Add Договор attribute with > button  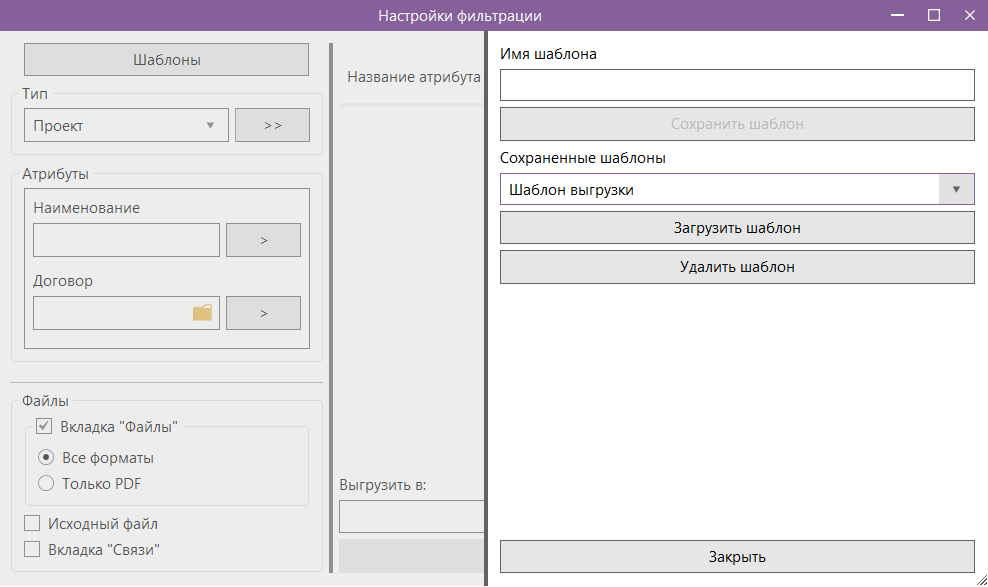click(263, 313)
